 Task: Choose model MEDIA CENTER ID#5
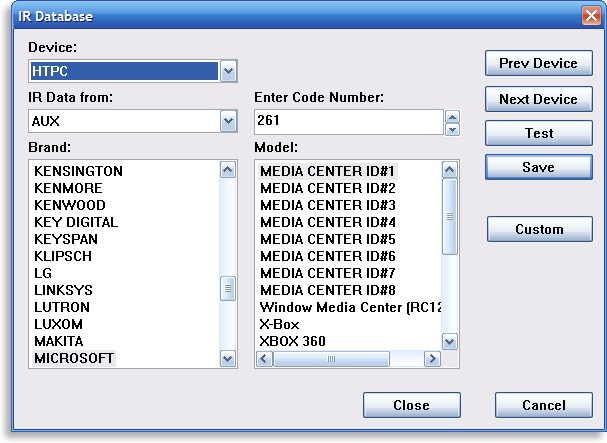pos(328,239)
